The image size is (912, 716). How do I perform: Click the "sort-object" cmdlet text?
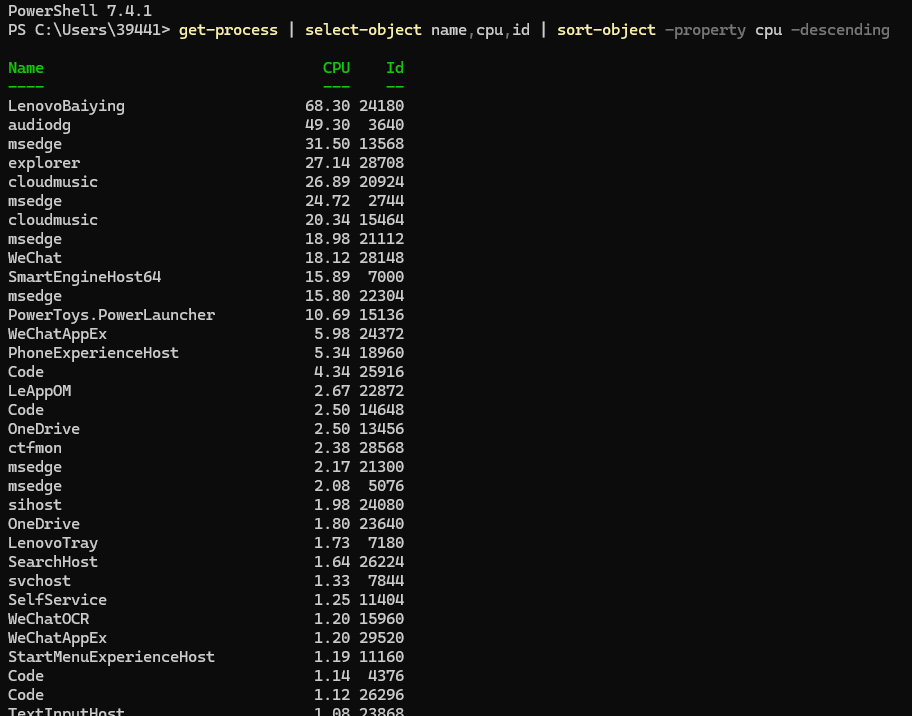click(x=607, y=30)
